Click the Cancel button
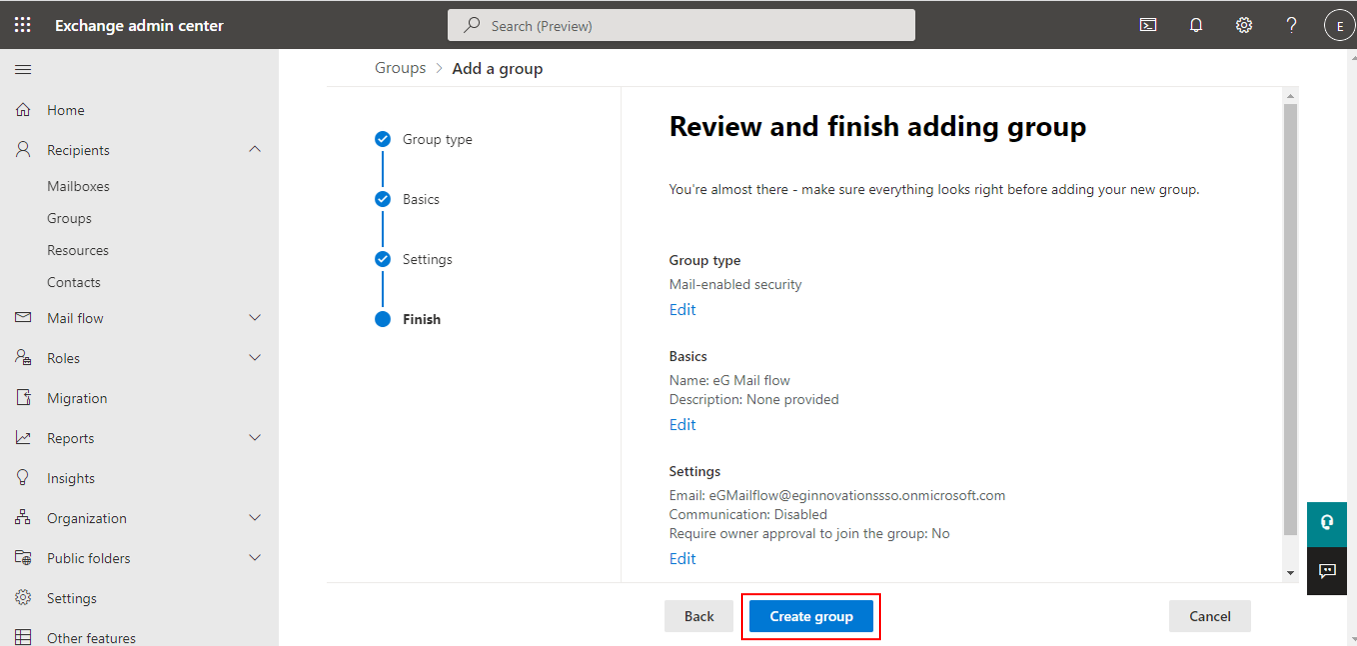Image resolution: width=1357 pixels, height=646 pixels. 1210,616
